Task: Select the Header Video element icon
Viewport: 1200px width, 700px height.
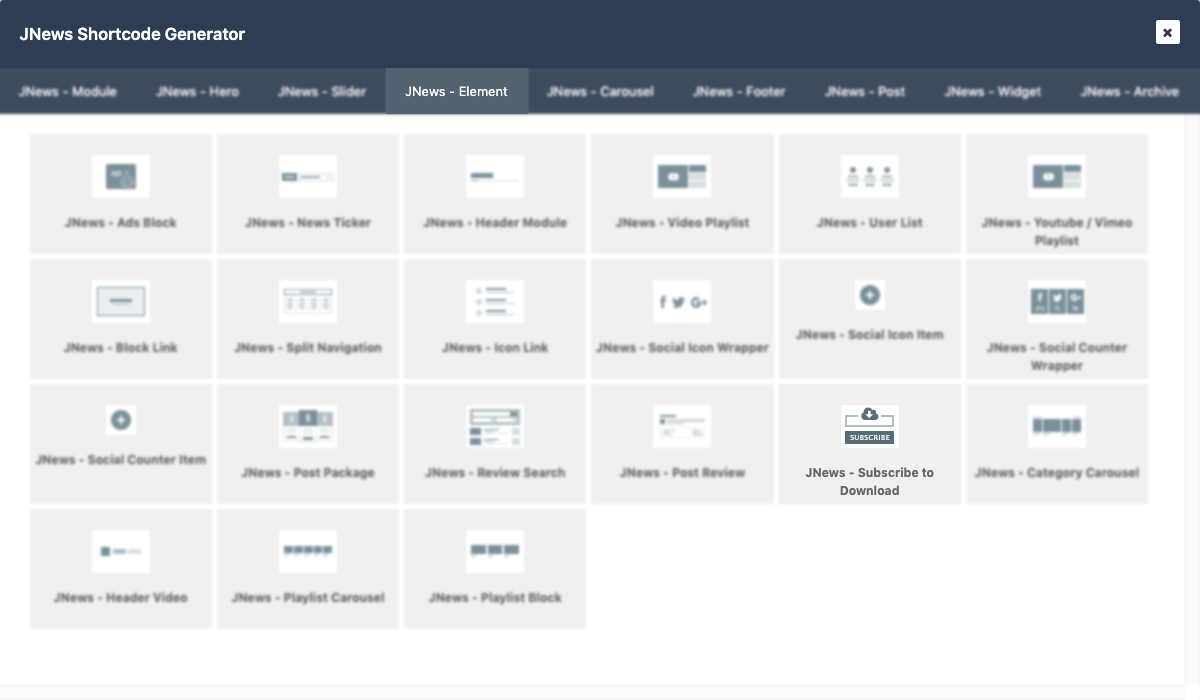Action: point(121,552)
